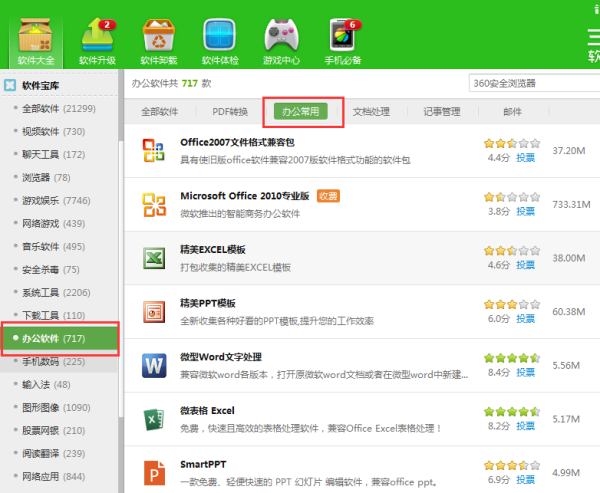Open the 软件卸载 uninstall icon

[158, 41]
